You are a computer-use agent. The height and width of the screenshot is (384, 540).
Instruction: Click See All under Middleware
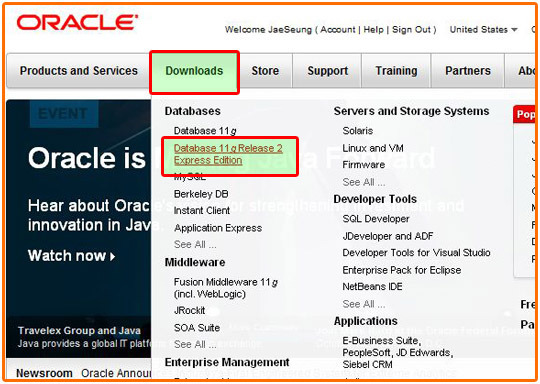pyautogui.click(x=195, y=344)
